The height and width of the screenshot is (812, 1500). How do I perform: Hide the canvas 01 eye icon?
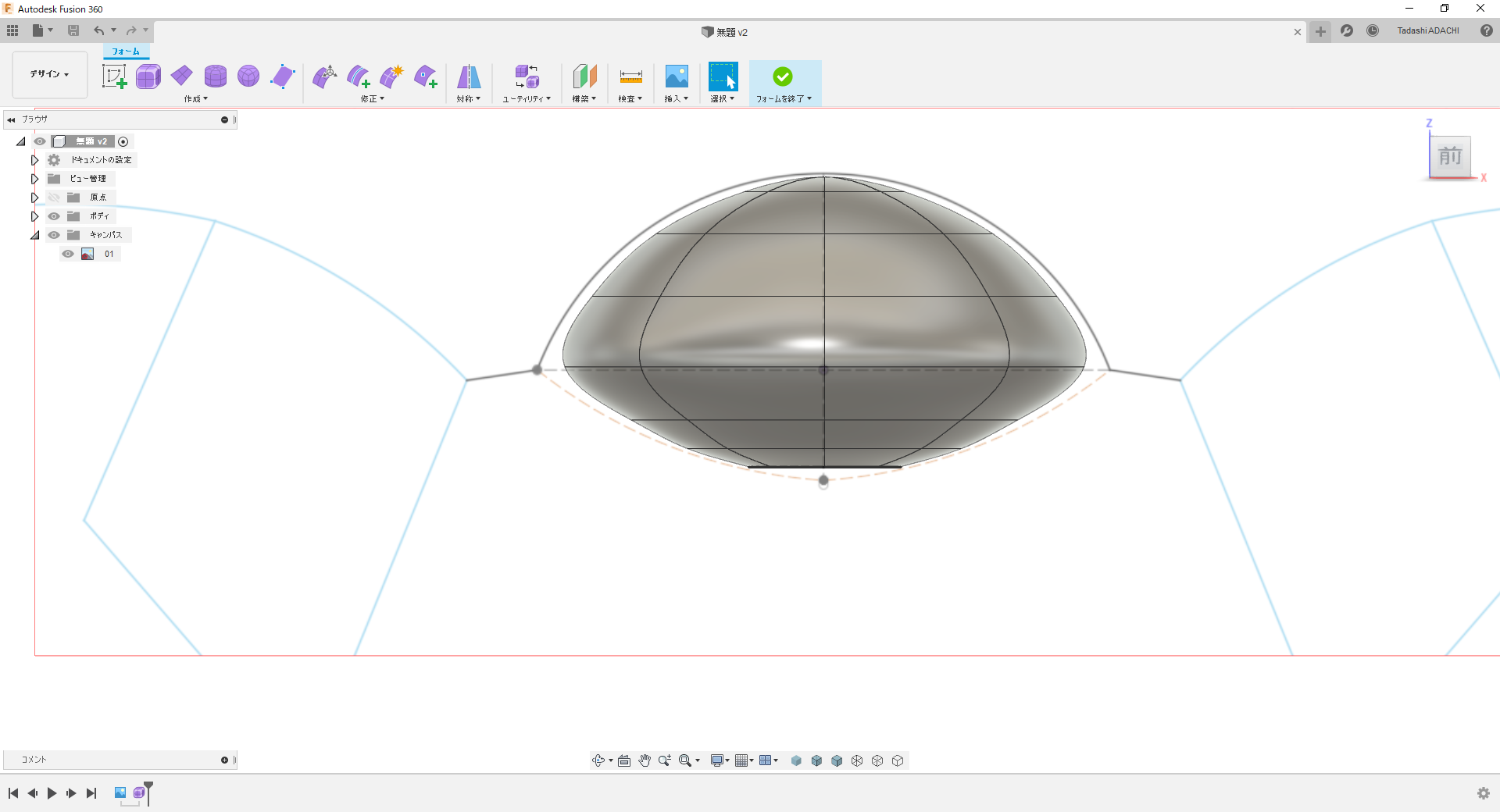coord(68,254)
